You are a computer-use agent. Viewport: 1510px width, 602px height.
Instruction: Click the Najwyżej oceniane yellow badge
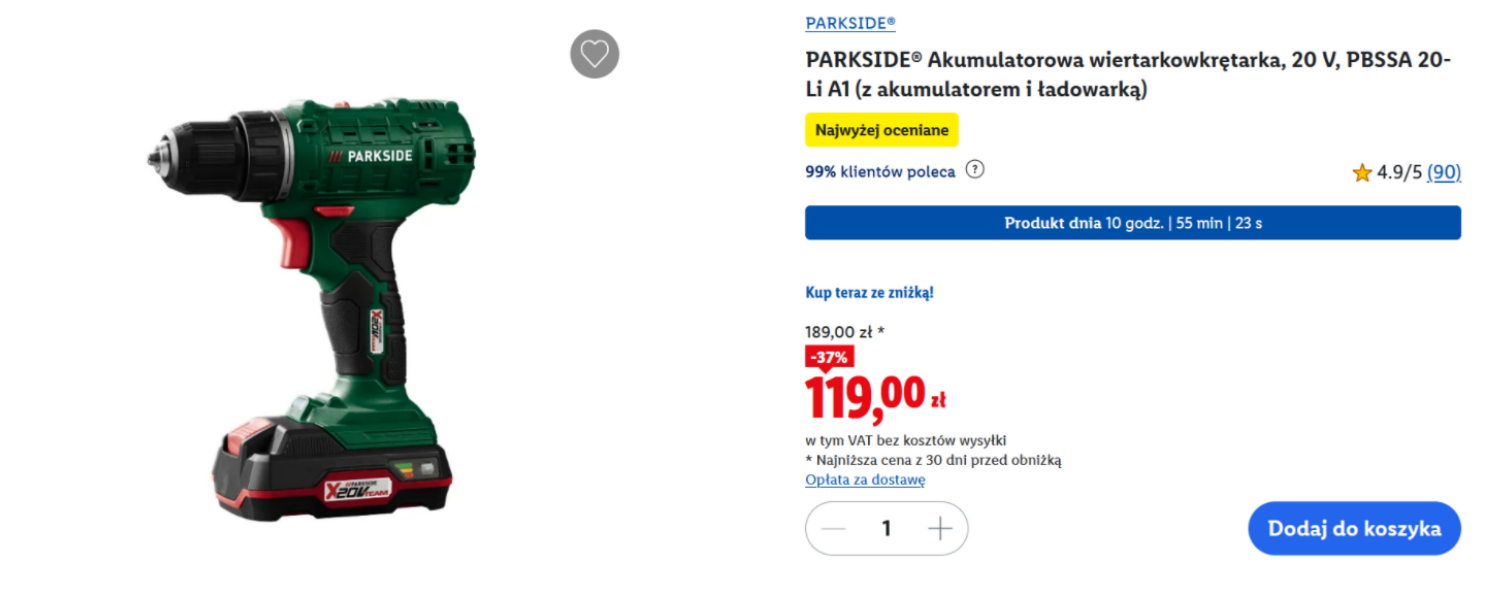(881, 130)
